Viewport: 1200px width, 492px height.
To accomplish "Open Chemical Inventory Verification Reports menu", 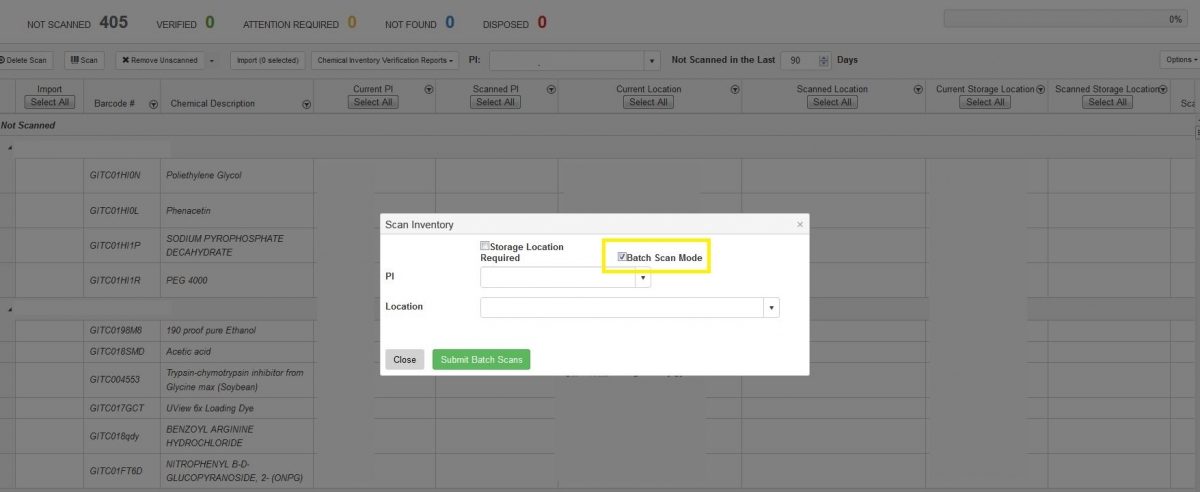I will point(387,60).
